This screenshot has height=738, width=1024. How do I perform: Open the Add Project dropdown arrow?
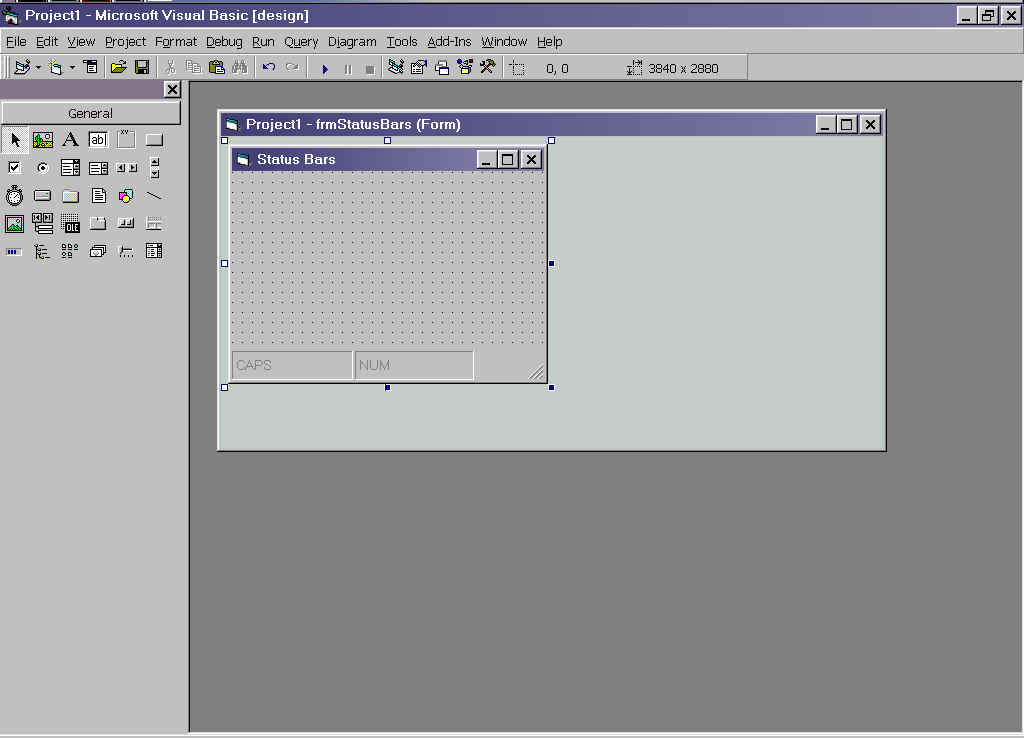coord(39,68)
